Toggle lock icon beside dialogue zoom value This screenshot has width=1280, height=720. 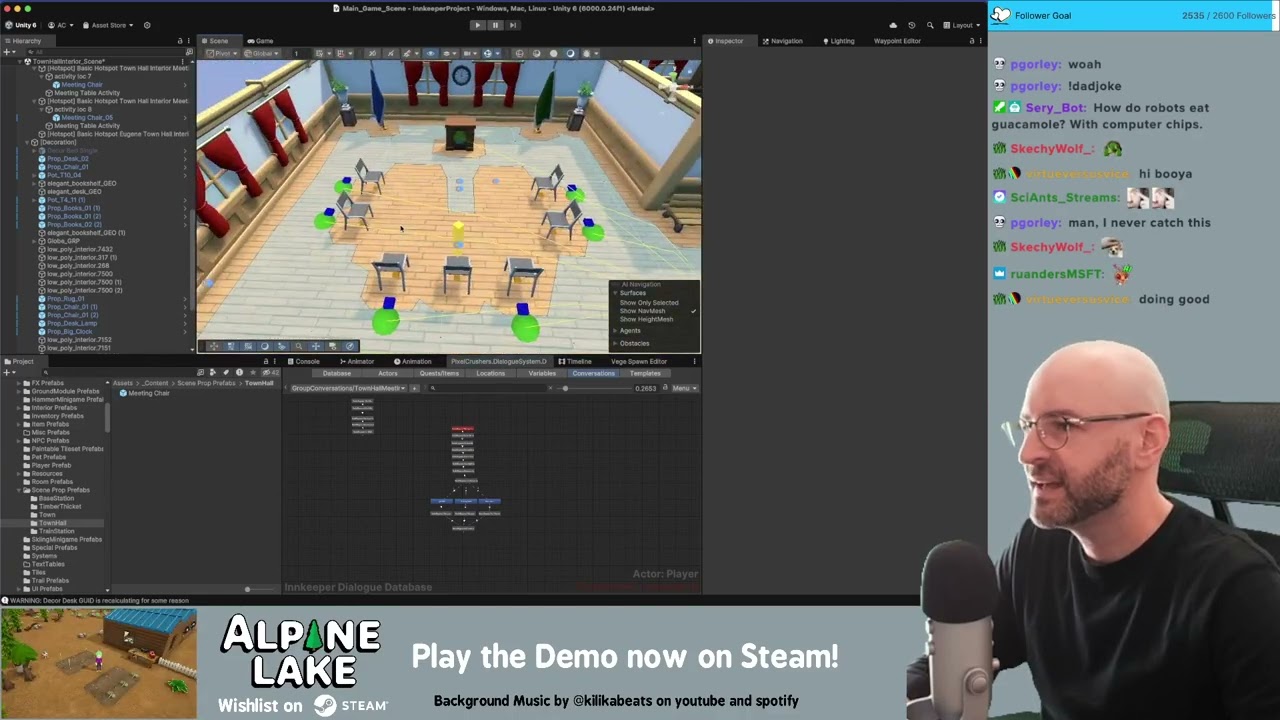pyautogui.click(x=665, y=388)
